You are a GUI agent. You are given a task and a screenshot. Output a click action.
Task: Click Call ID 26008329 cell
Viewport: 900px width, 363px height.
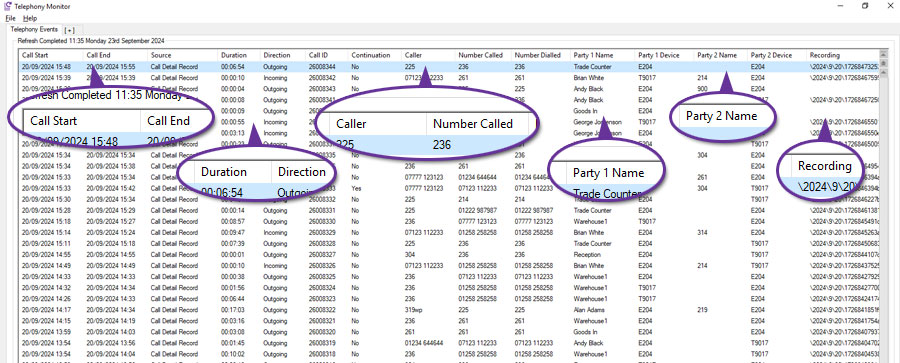tap(322, 233)
